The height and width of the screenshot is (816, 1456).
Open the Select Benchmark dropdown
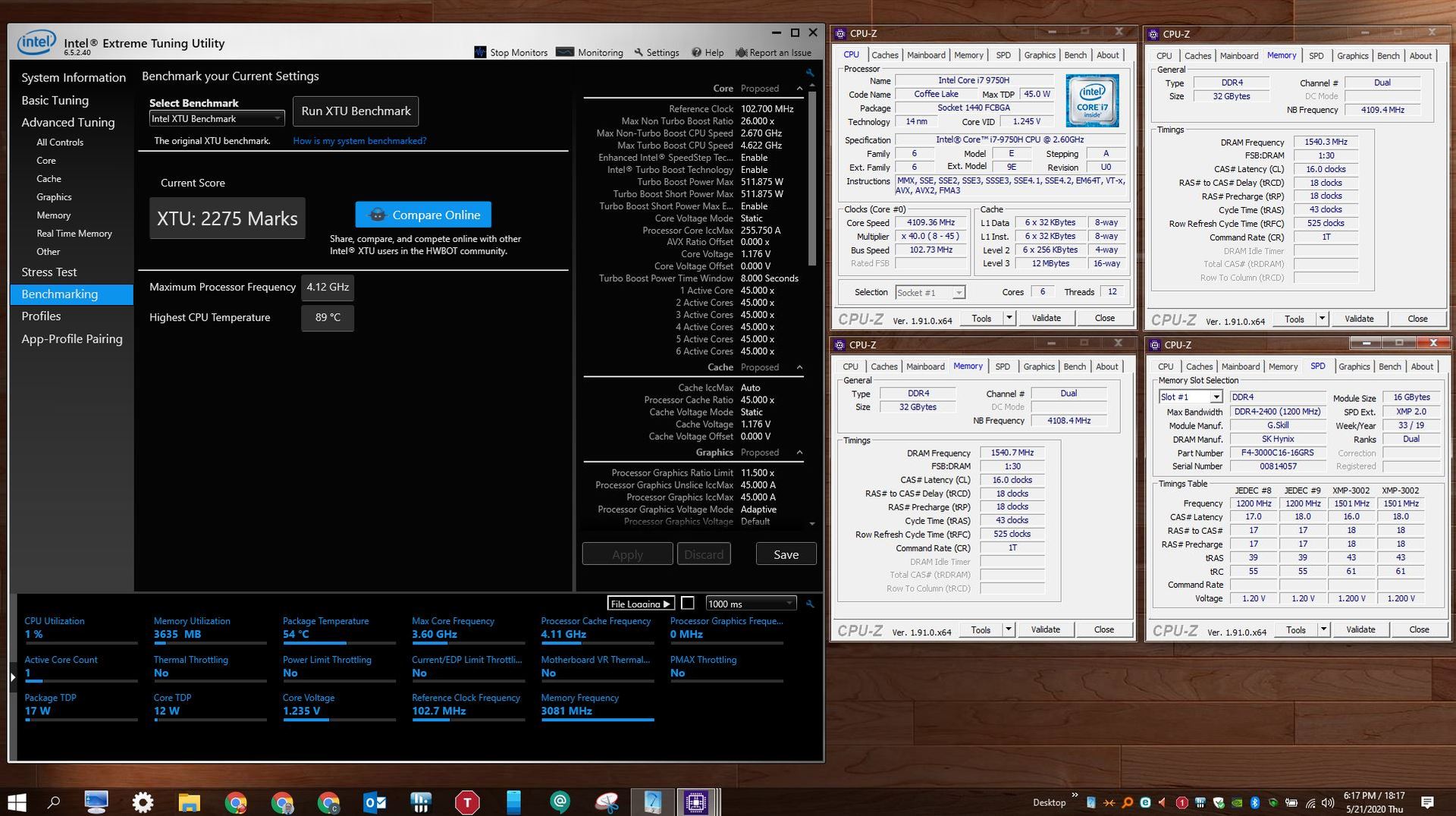click(216, 119)
